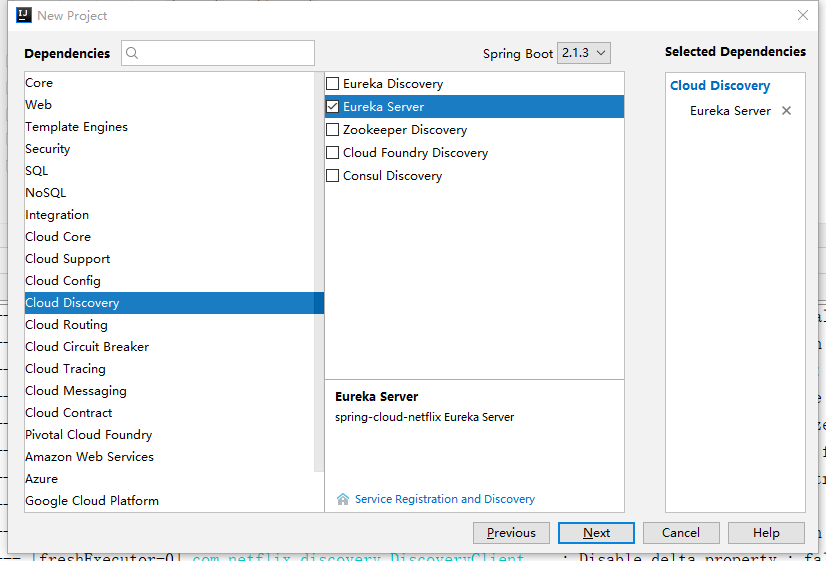Choose the Cloud Routing category
826x561 pixels.
[x=170, y=325]
